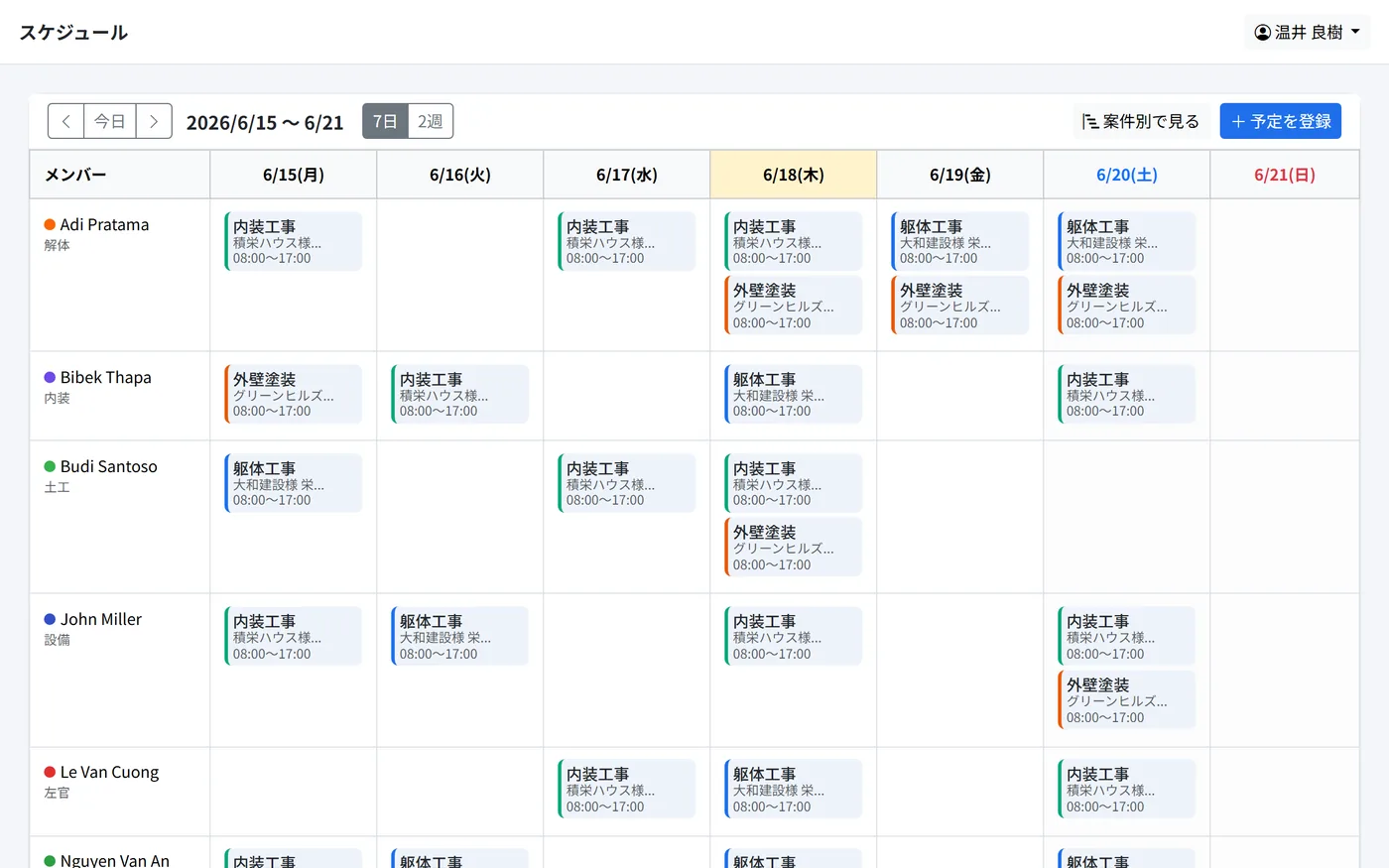
Task: Open Budi Santoso's 6/18 外壁塗装 event
Action: pyautogui.click(x=794, y=548)
